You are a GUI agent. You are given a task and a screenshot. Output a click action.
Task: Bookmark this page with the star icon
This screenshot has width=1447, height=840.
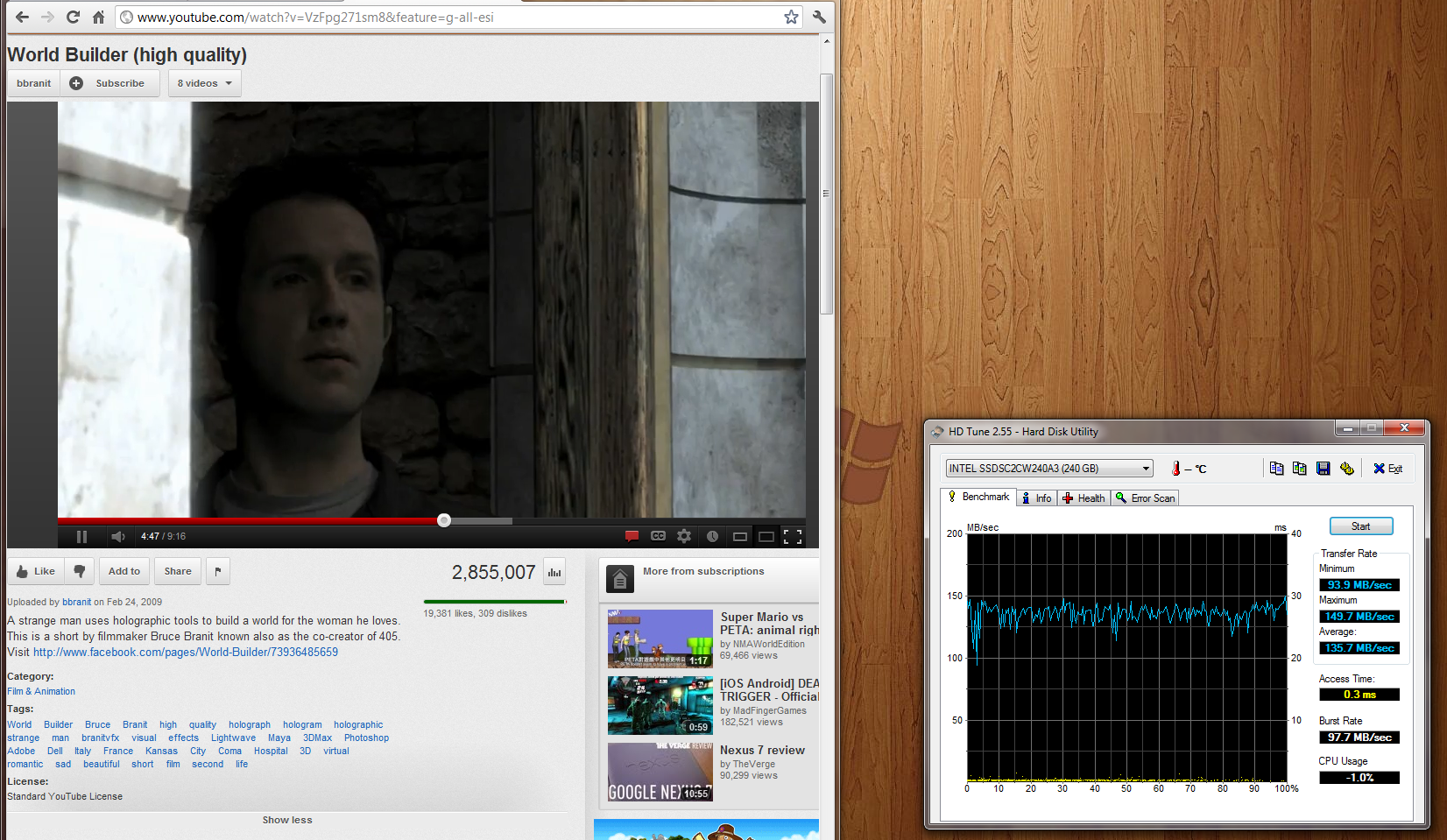[x=791, y=17]
